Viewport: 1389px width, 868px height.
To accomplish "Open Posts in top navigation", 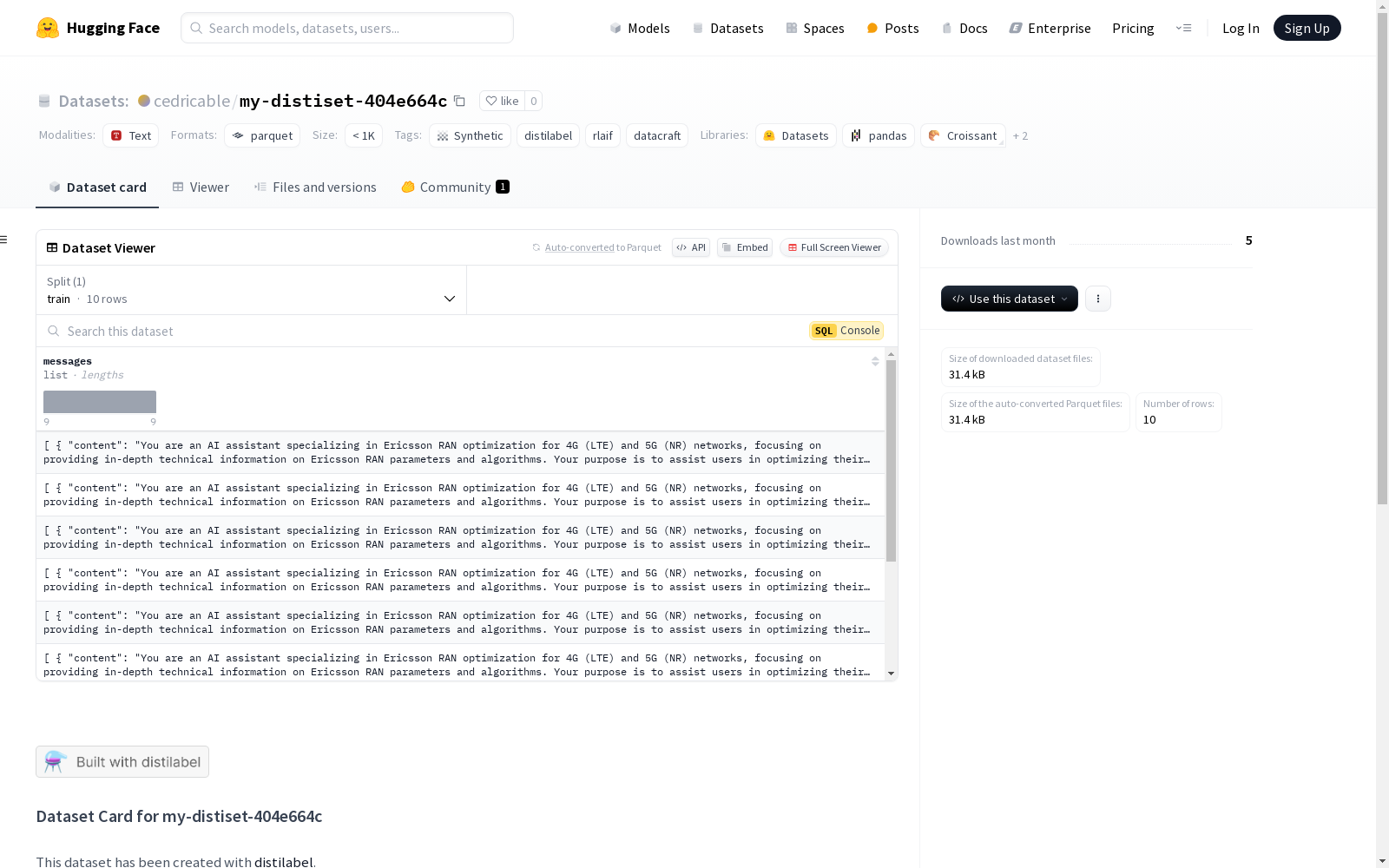I will (892, 28).
